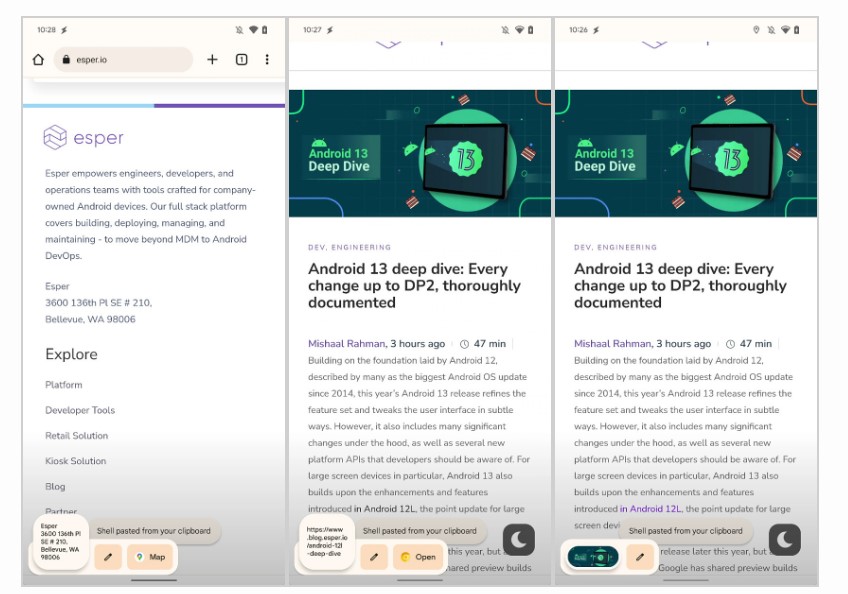Tap the pencil icon beside the image clipboard preview
Viewport: 848px width, 594px height.
point(640,557)
